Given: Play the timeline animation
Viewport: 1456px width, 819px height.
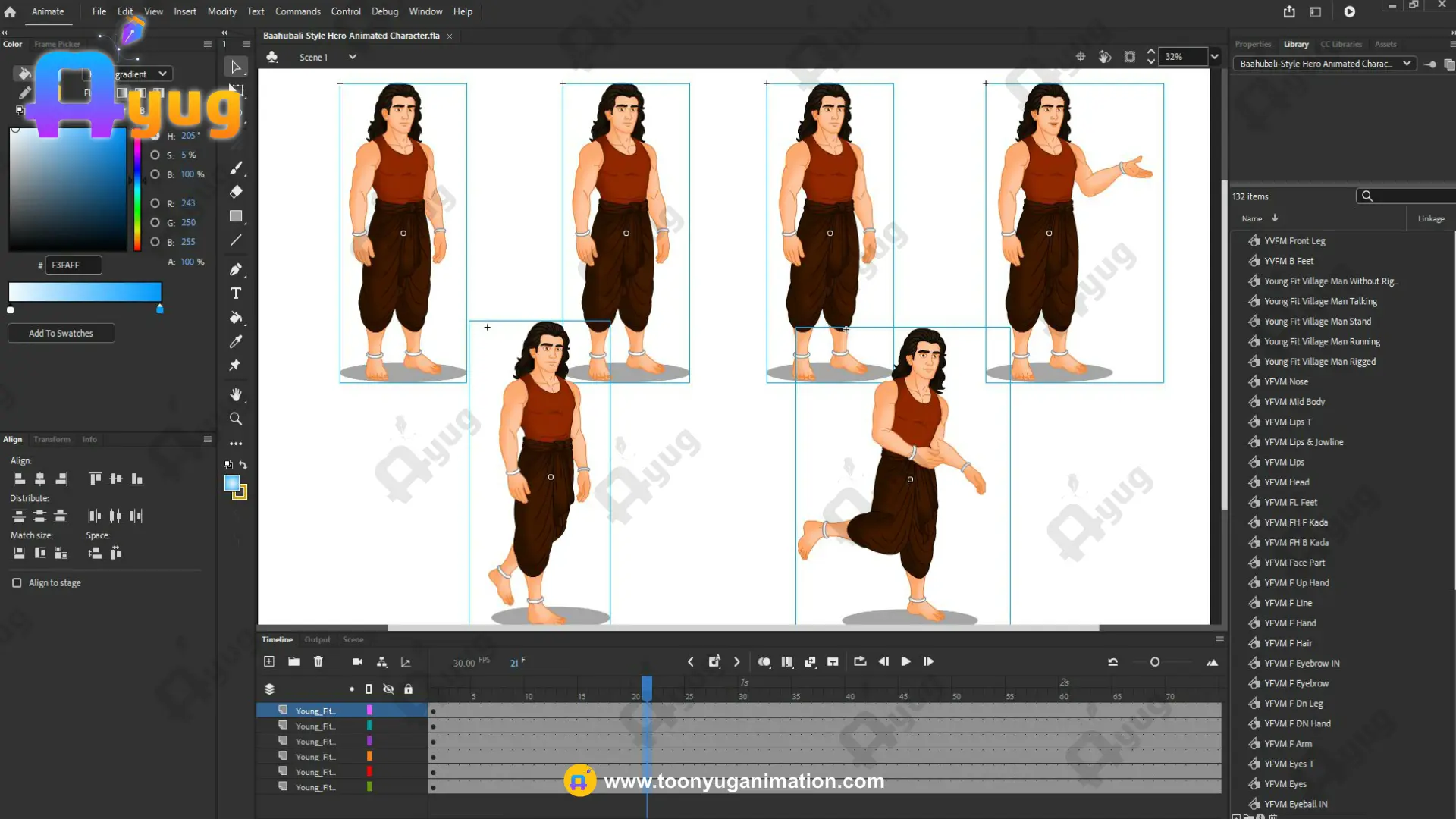Looking at the screenshot, I should click(x=905, y=661).
